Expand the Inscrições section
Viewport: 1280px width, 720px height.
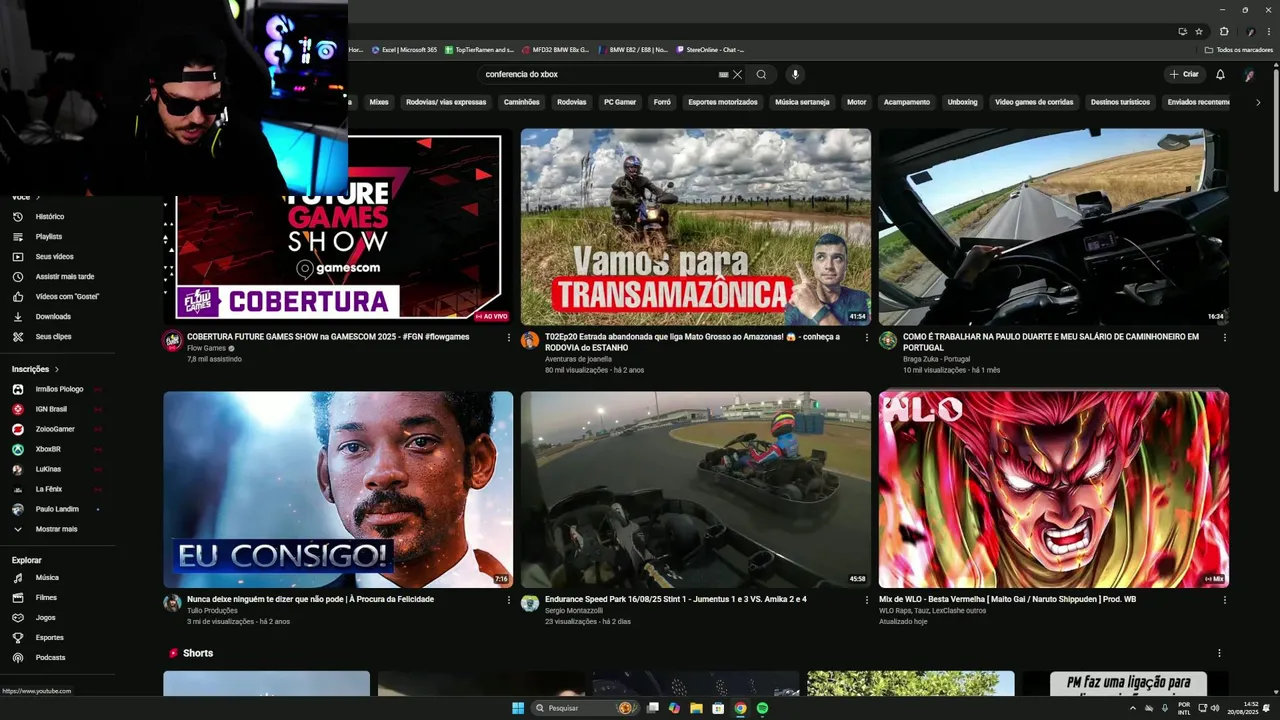click(x=36, y=369)
